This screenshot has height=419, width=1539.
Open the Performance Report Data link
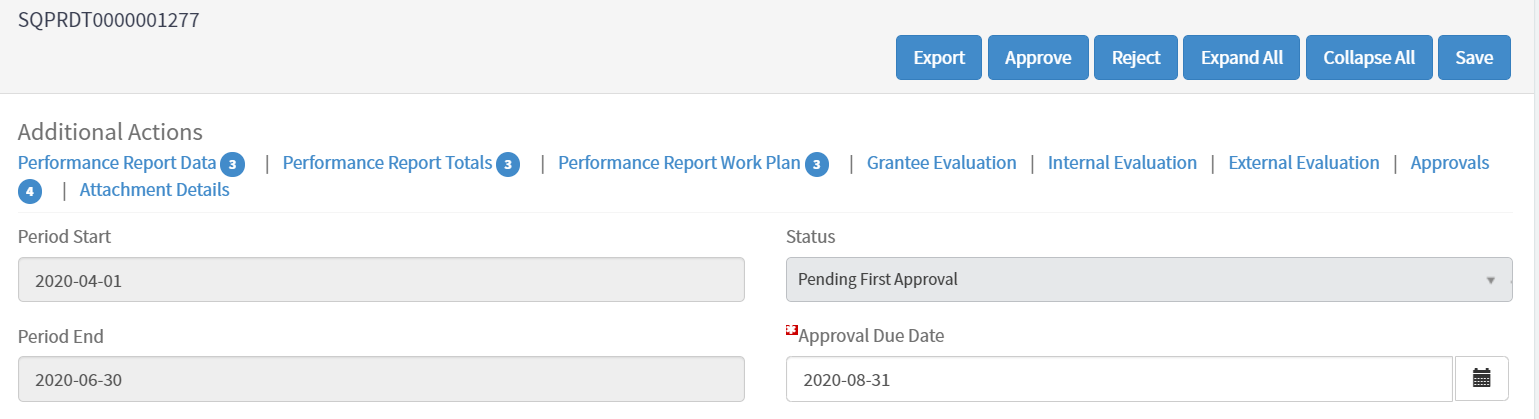117,163
